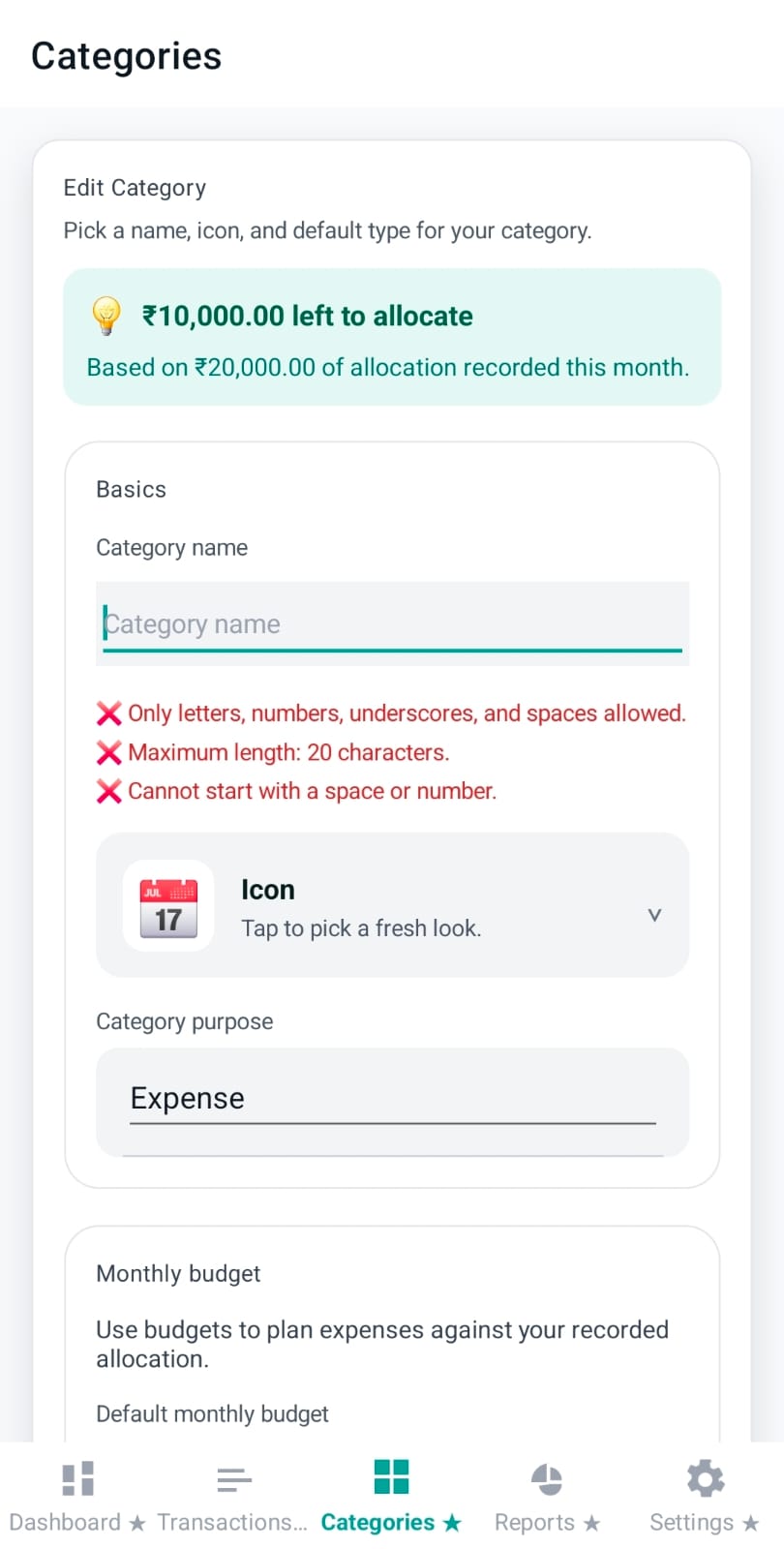
Task: Focus the Category name input field
Action: (x=391, y=623)
